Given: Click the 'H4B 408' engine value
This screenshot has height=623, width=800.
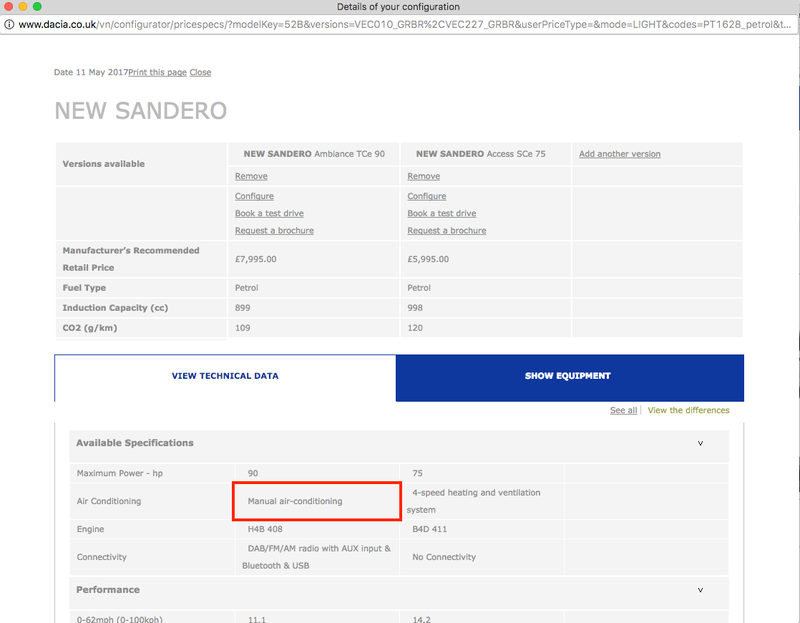Looking at the screenshot, I should (265, 529).
